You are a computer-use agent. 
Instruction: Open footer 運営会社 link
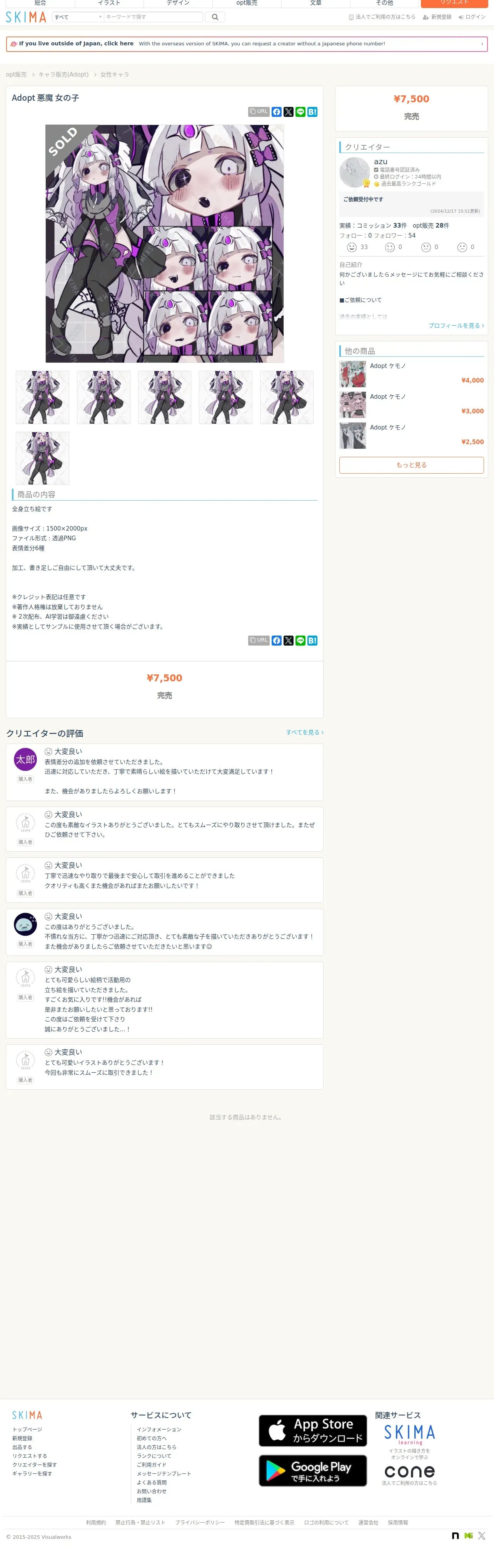[368, 1522]
